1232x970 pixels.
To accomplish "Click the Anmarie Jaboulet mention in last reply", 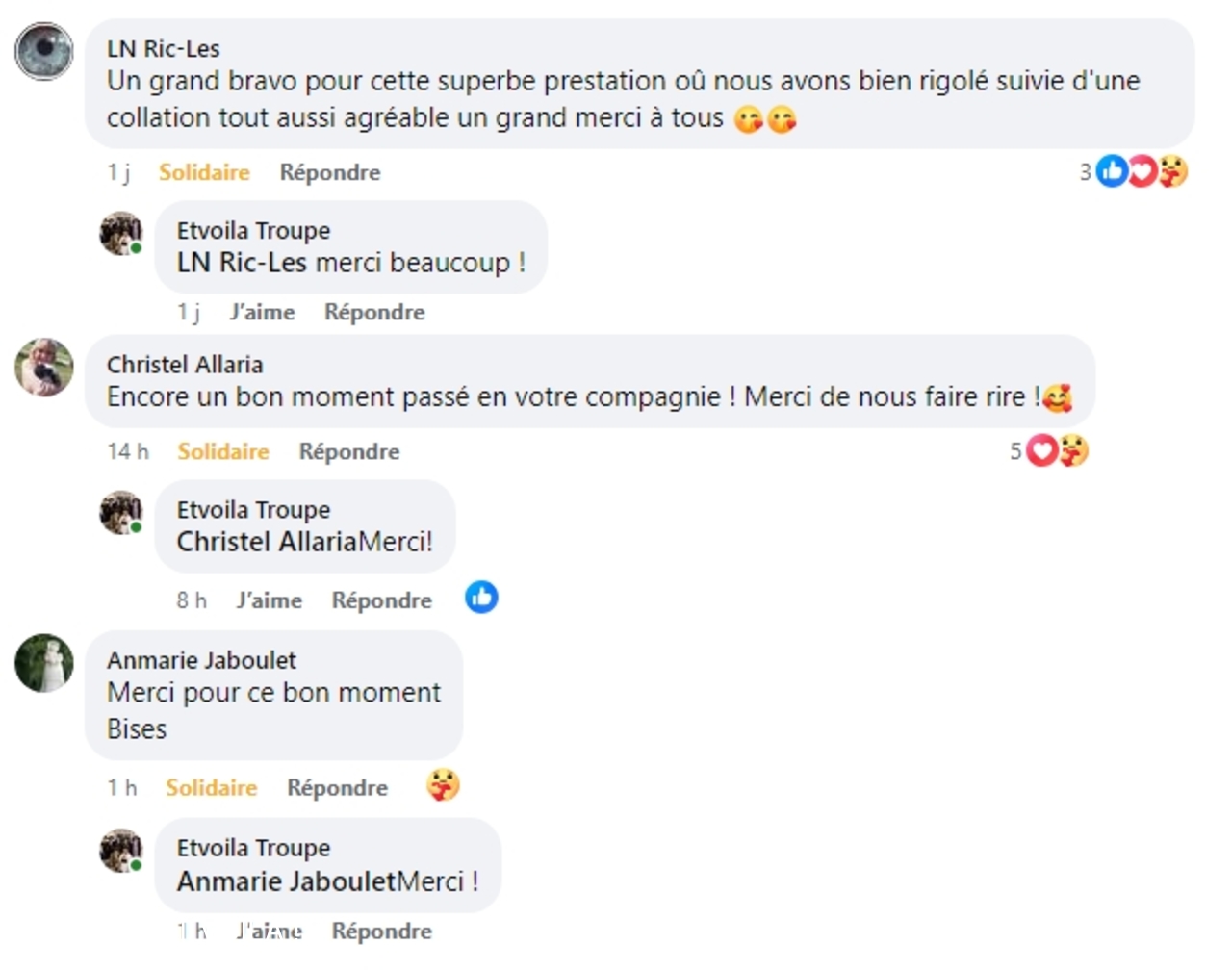I will (x=287, y=881).
